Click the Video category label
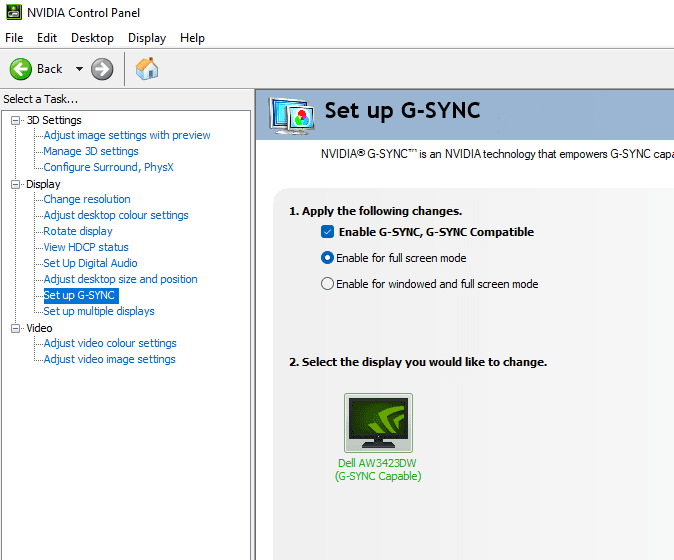674x560 pixels. 39,328
